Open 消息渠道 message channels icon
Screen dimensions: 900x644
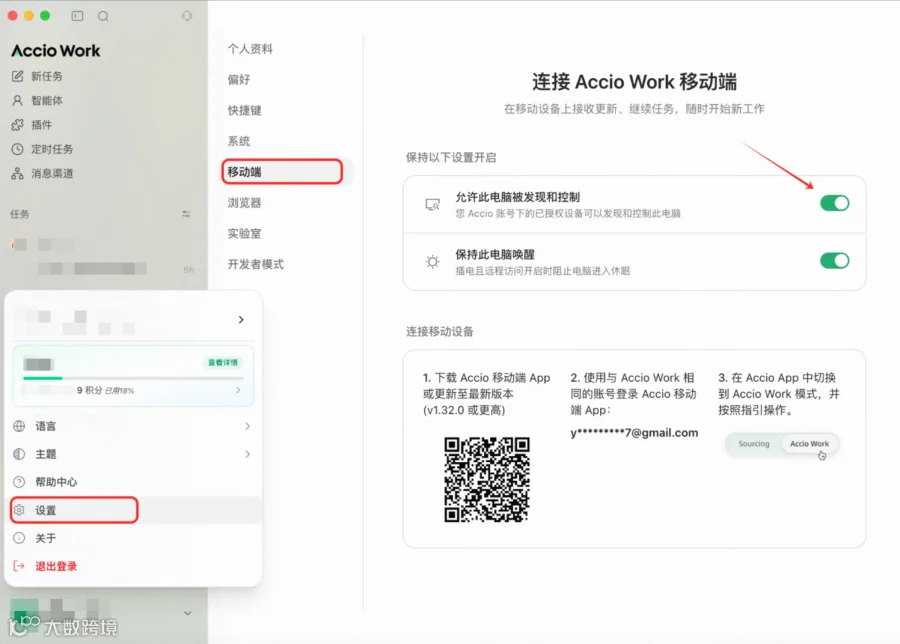click(18, 173)
